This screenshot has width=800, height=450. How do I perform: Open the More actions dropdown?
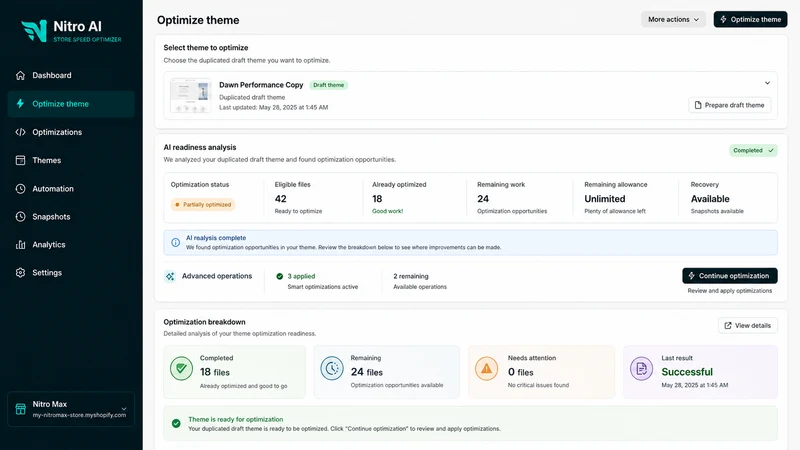pos(673,19)
